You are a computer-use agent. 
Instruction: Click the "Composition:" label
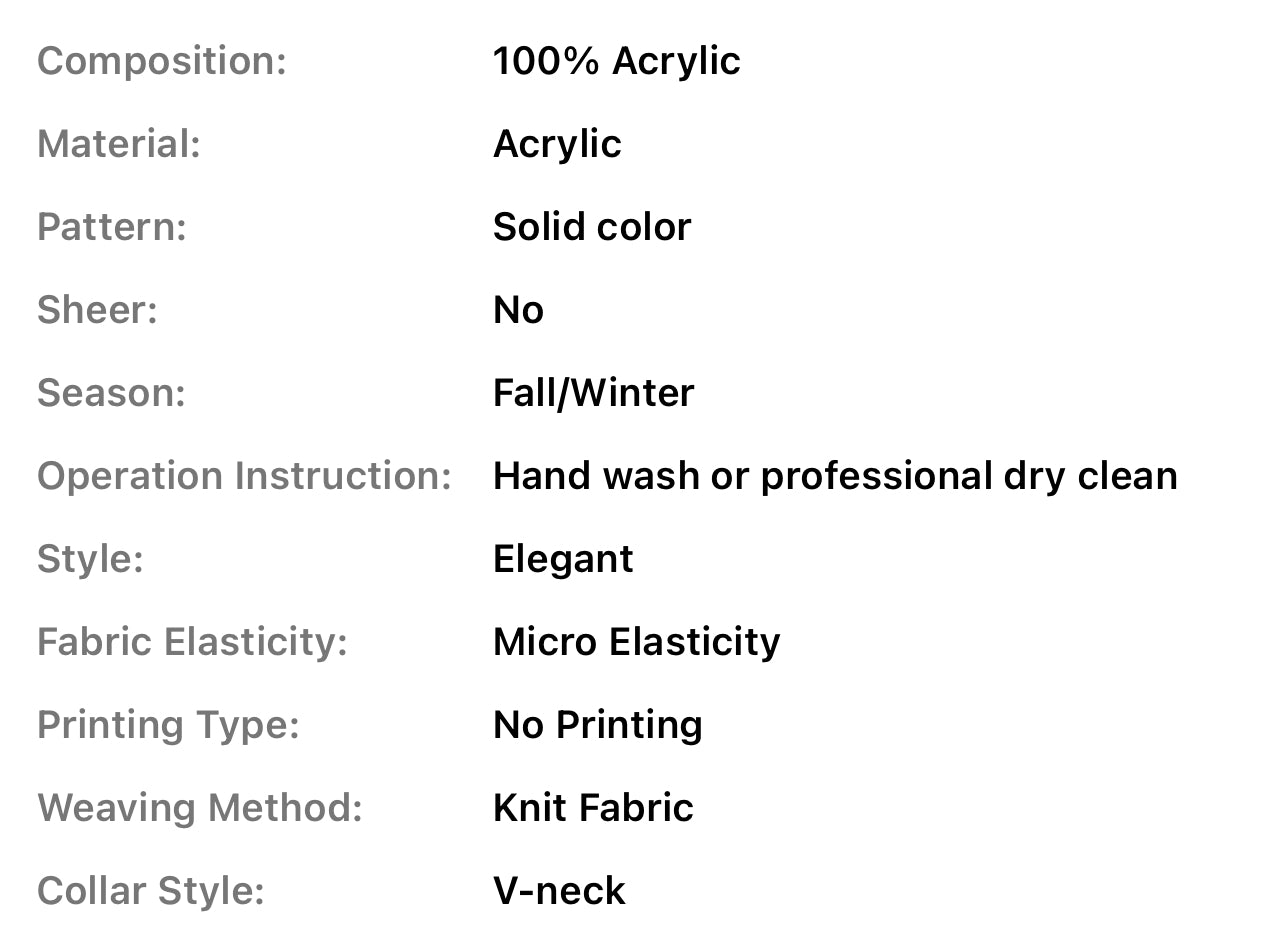coord(162,61)
